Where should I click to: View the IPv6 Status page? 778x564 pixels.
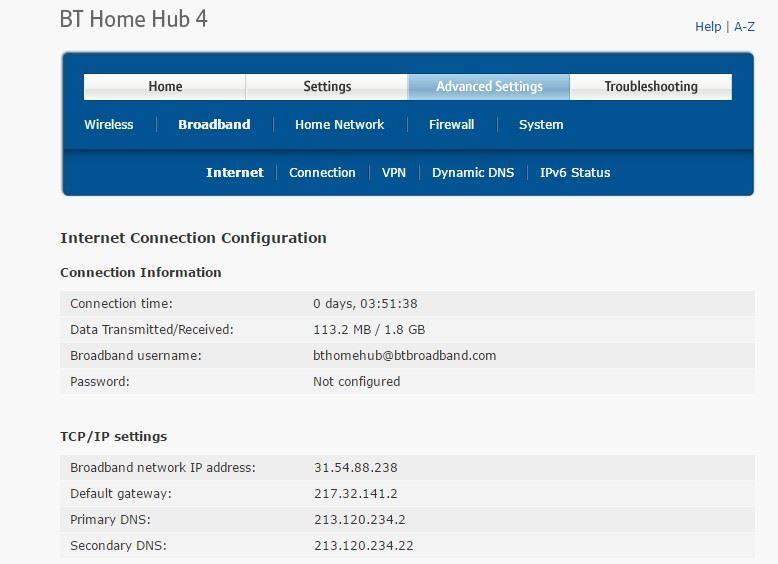575,173
